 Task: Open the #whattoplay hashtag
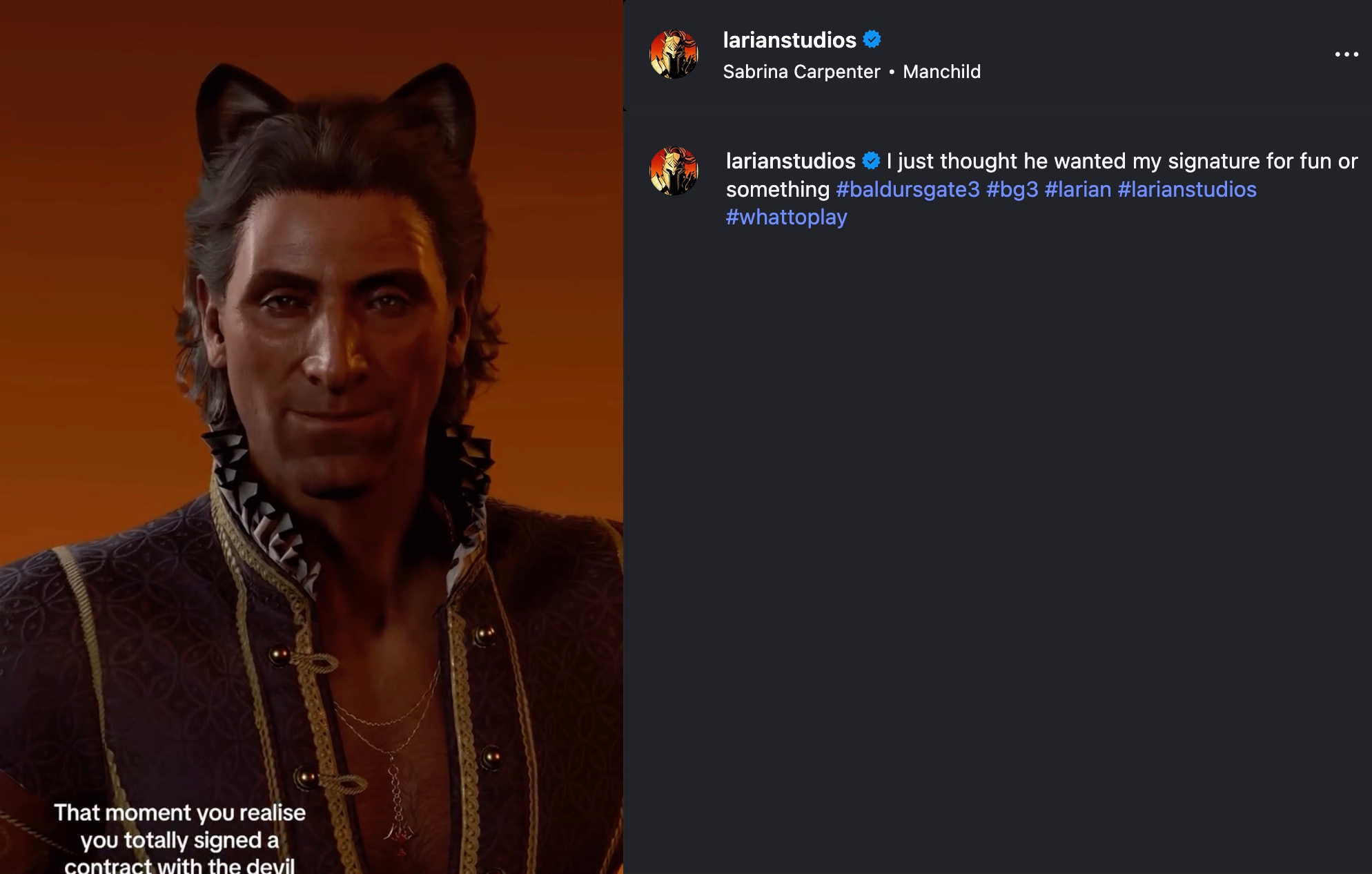(x=786, y=217)
